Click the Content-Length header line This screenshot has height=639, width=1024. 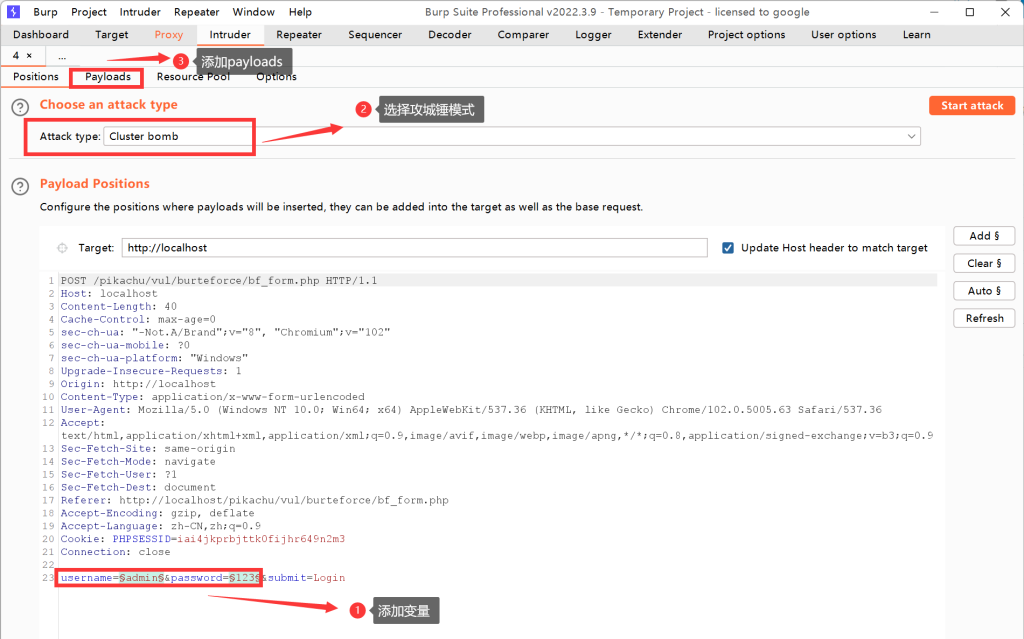(x=119, y=306)
